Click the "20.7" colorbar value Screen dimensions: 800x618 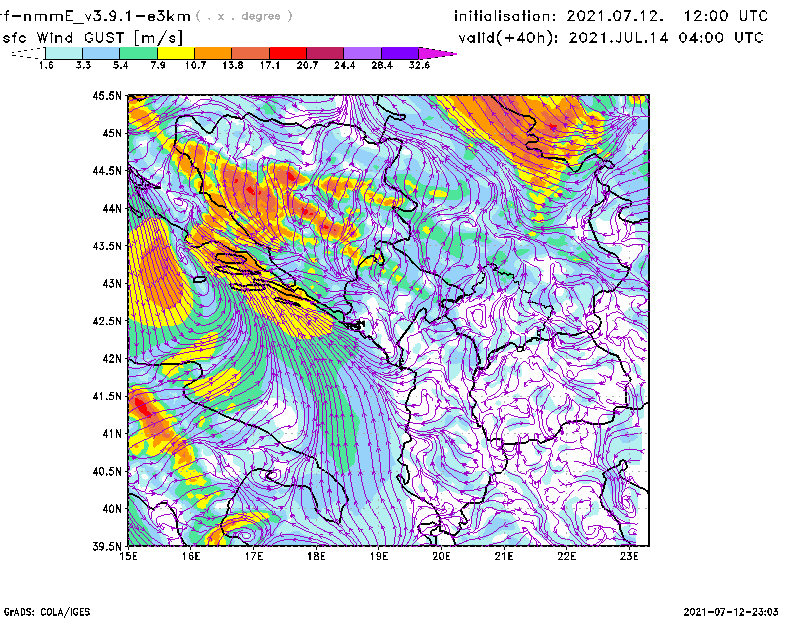[x=307, y=65]
